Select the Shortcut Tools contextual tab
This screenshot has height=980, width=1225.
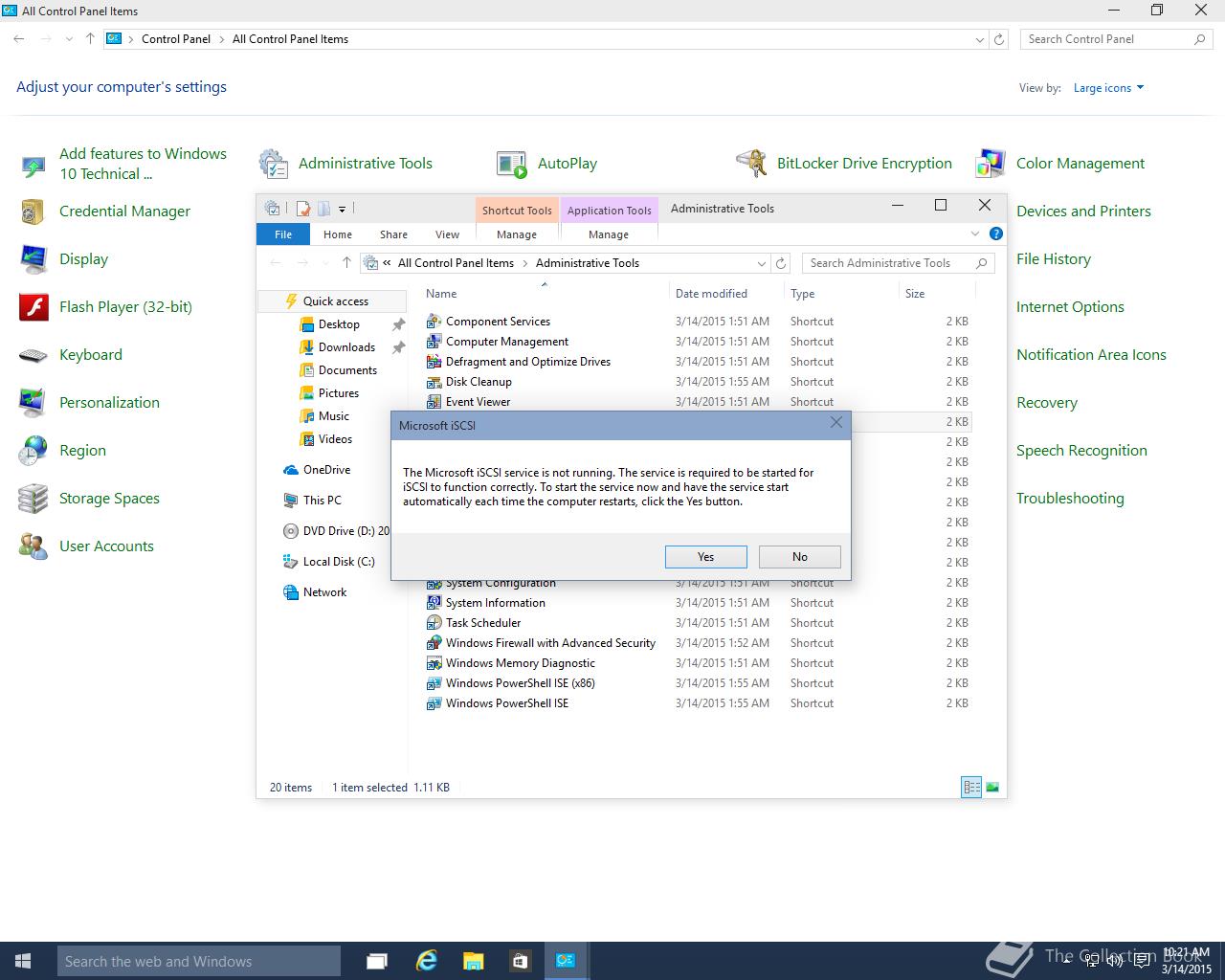[x=517, y=210]
